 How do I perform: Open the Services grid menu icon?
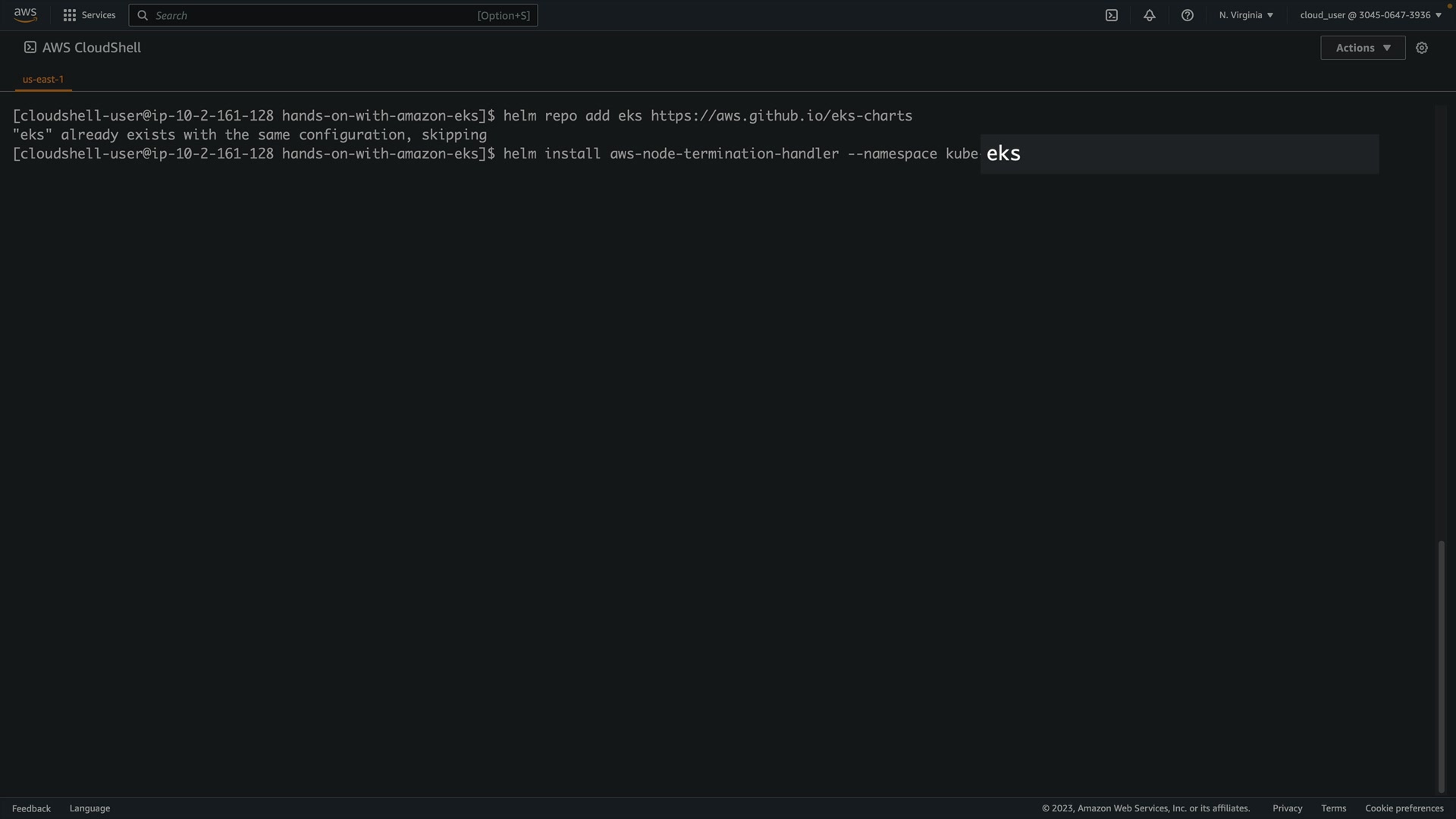(x=70, y=15)
